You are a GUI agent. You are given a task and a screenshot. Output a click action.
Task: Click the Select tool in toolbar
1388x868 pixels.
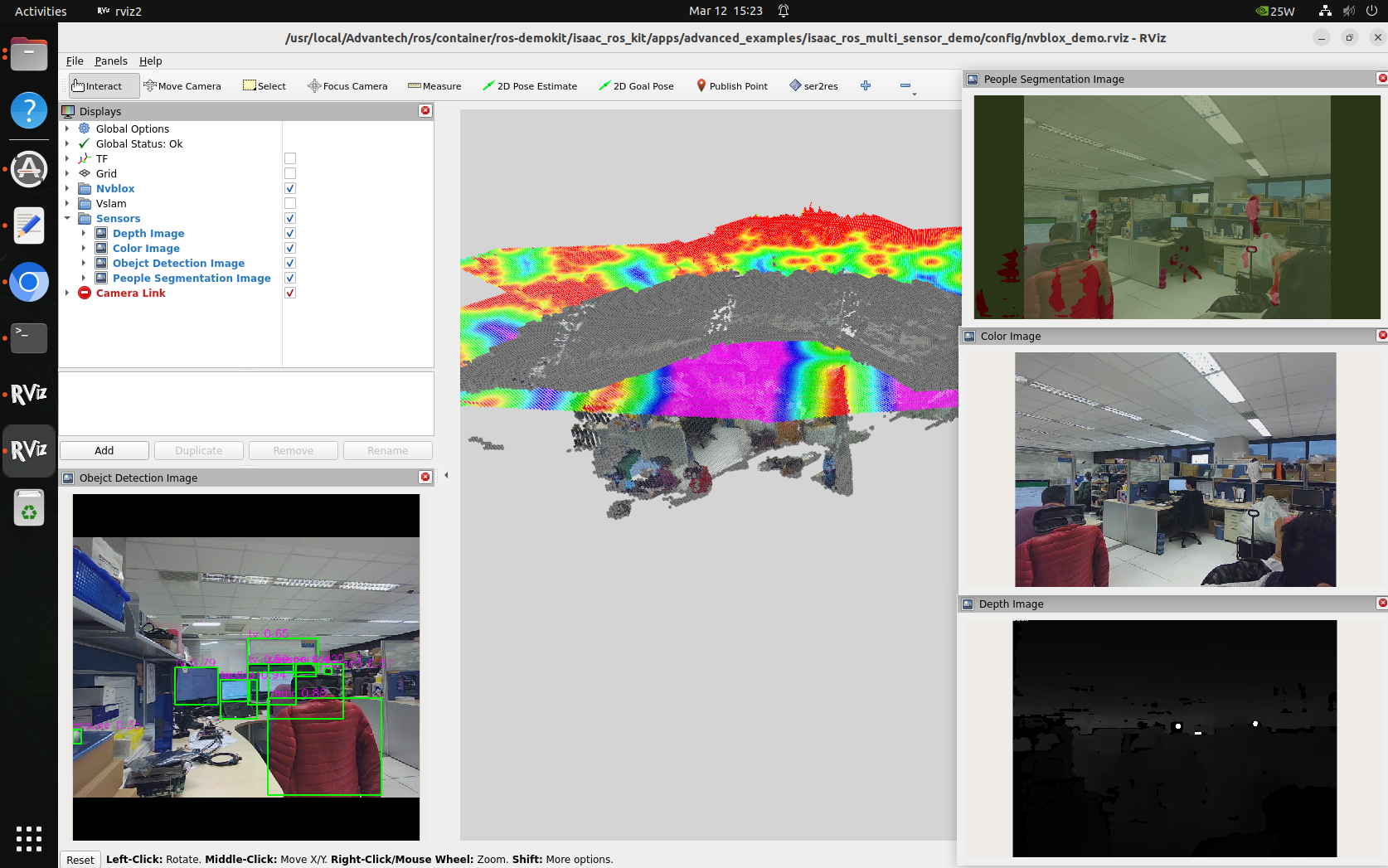click(264, 86)
